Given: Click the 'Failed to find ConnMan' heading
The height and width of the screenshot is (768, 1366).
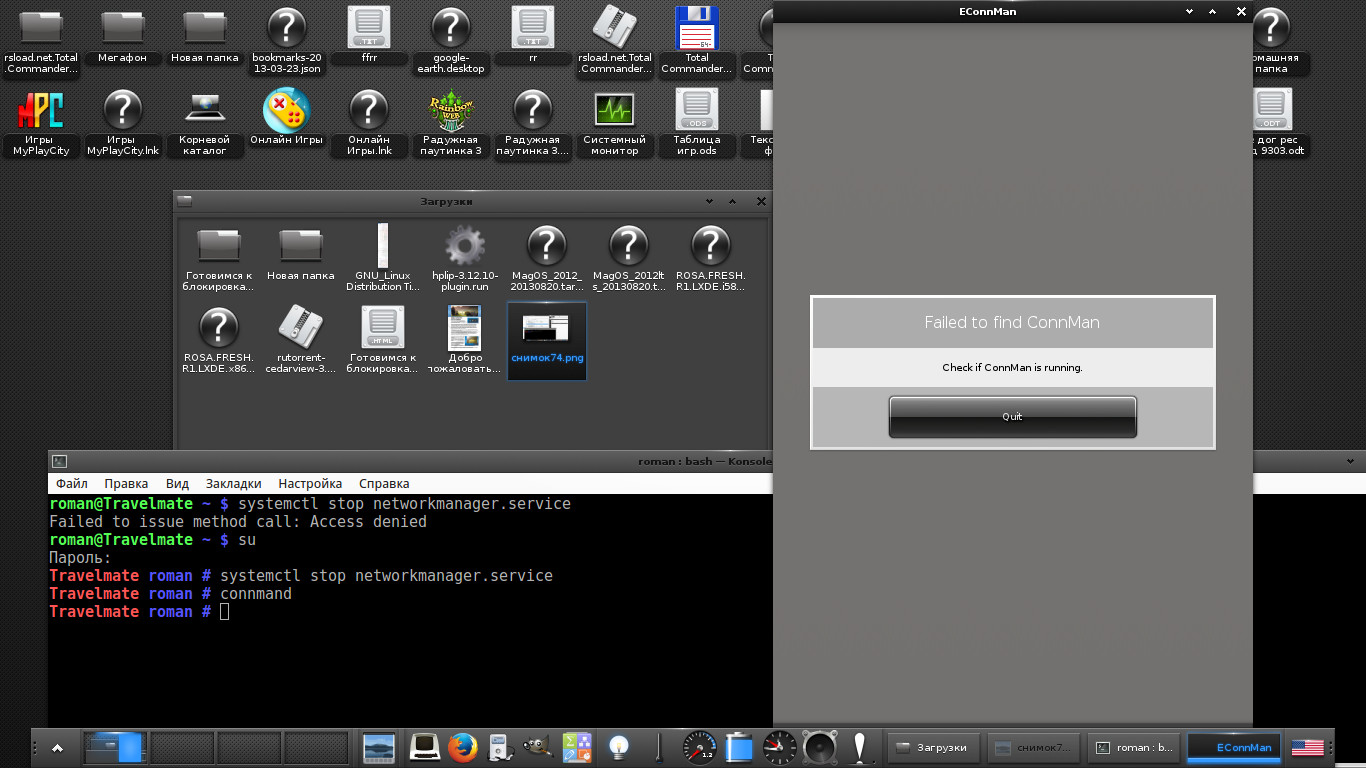Looking at the screenshot, I should point(1012,322).
